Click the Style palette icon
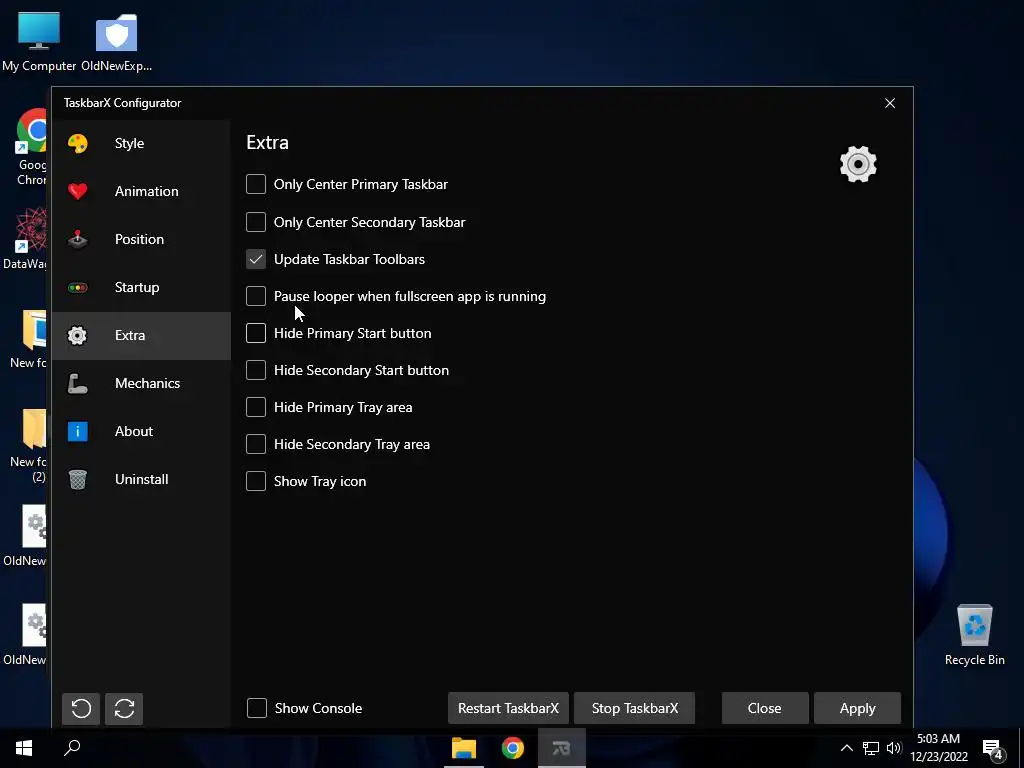The height and width of the screenshot is (768, 1024). pos(78,143)
